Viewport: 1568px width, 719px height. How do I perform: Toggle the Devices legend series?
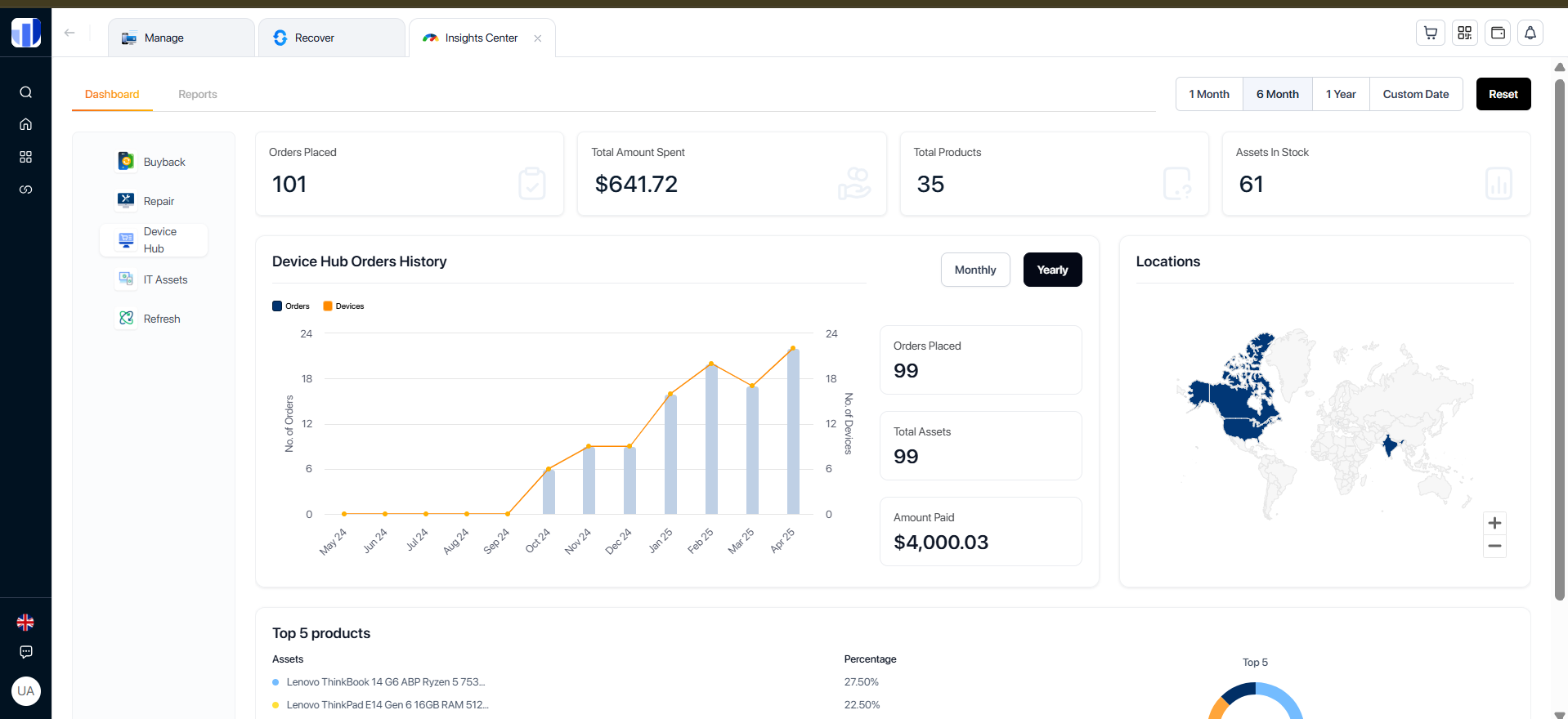coord(343,306)
